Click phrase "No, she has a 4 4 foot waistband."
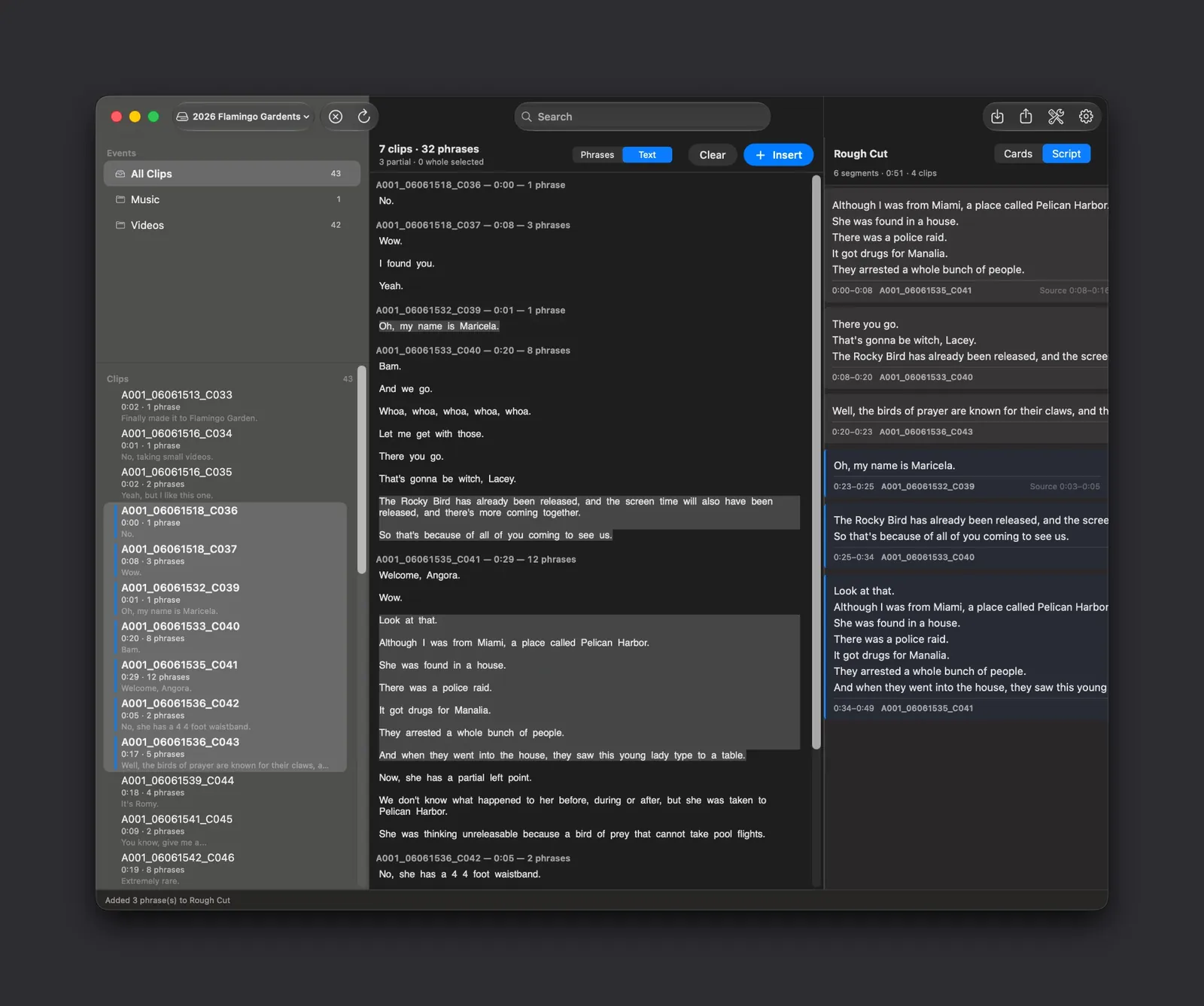Viewport: 1204px width, 1006px height. point(459,874)
